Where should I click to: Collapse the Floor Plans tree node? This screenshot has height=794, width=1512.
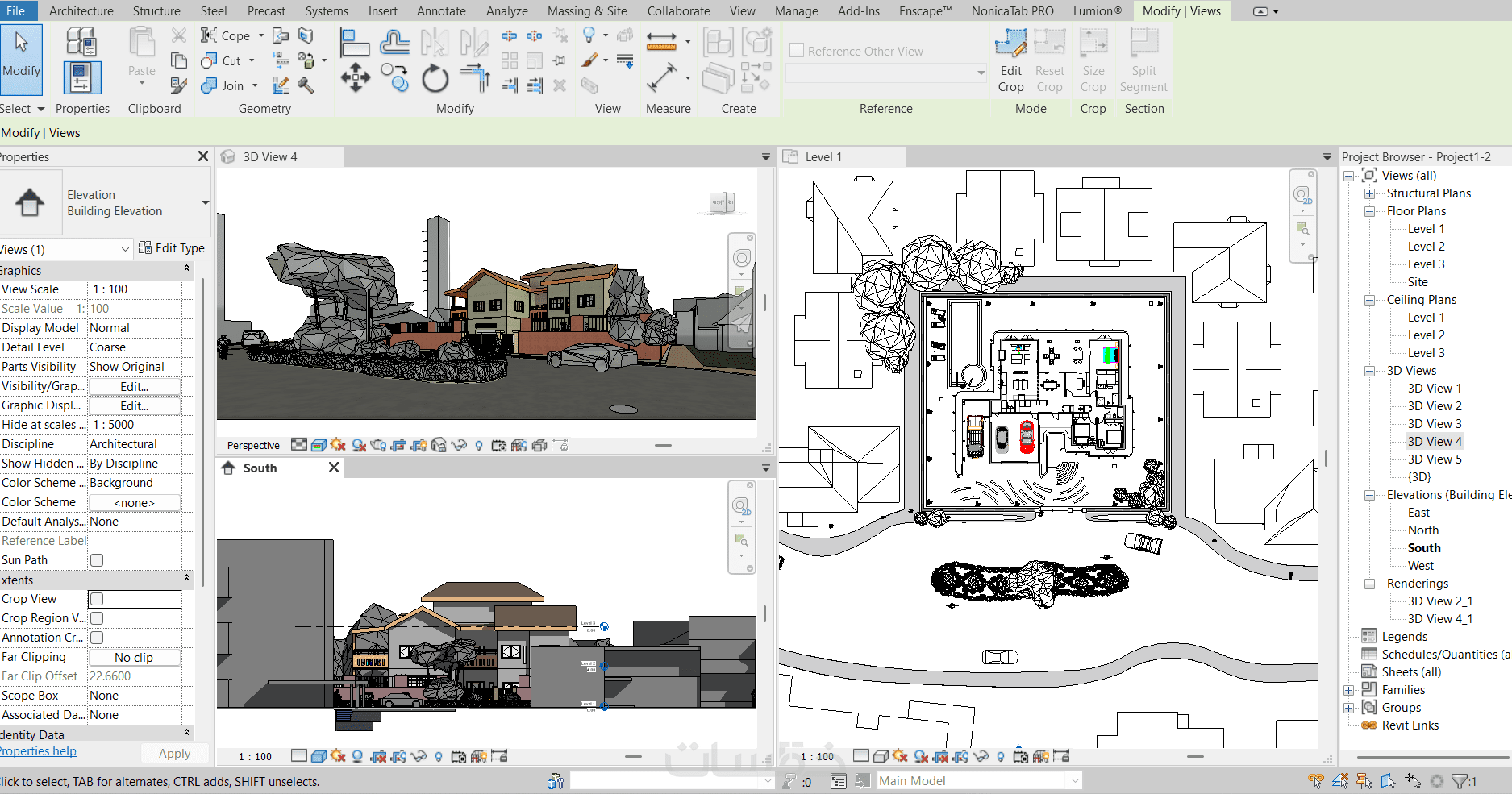pos(1369,211)
